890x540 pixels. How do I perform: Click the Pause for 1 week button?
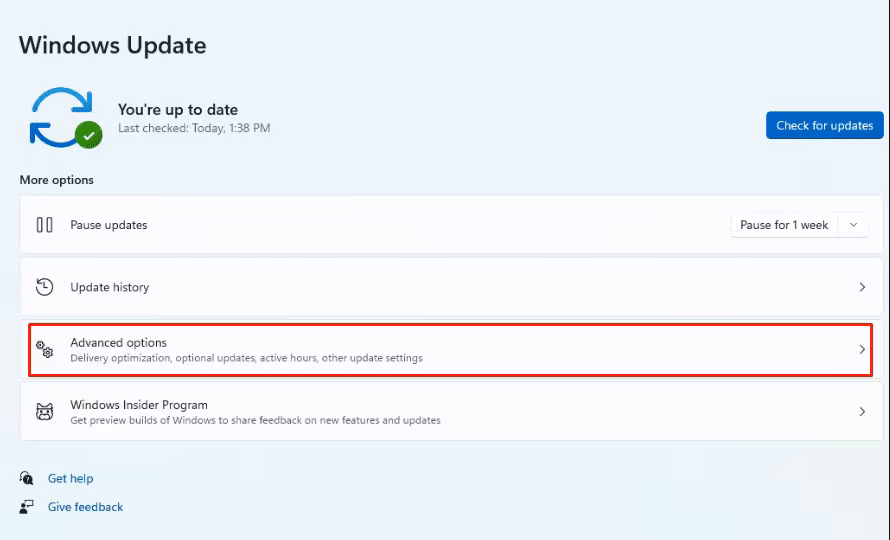[x=784, y=225]
